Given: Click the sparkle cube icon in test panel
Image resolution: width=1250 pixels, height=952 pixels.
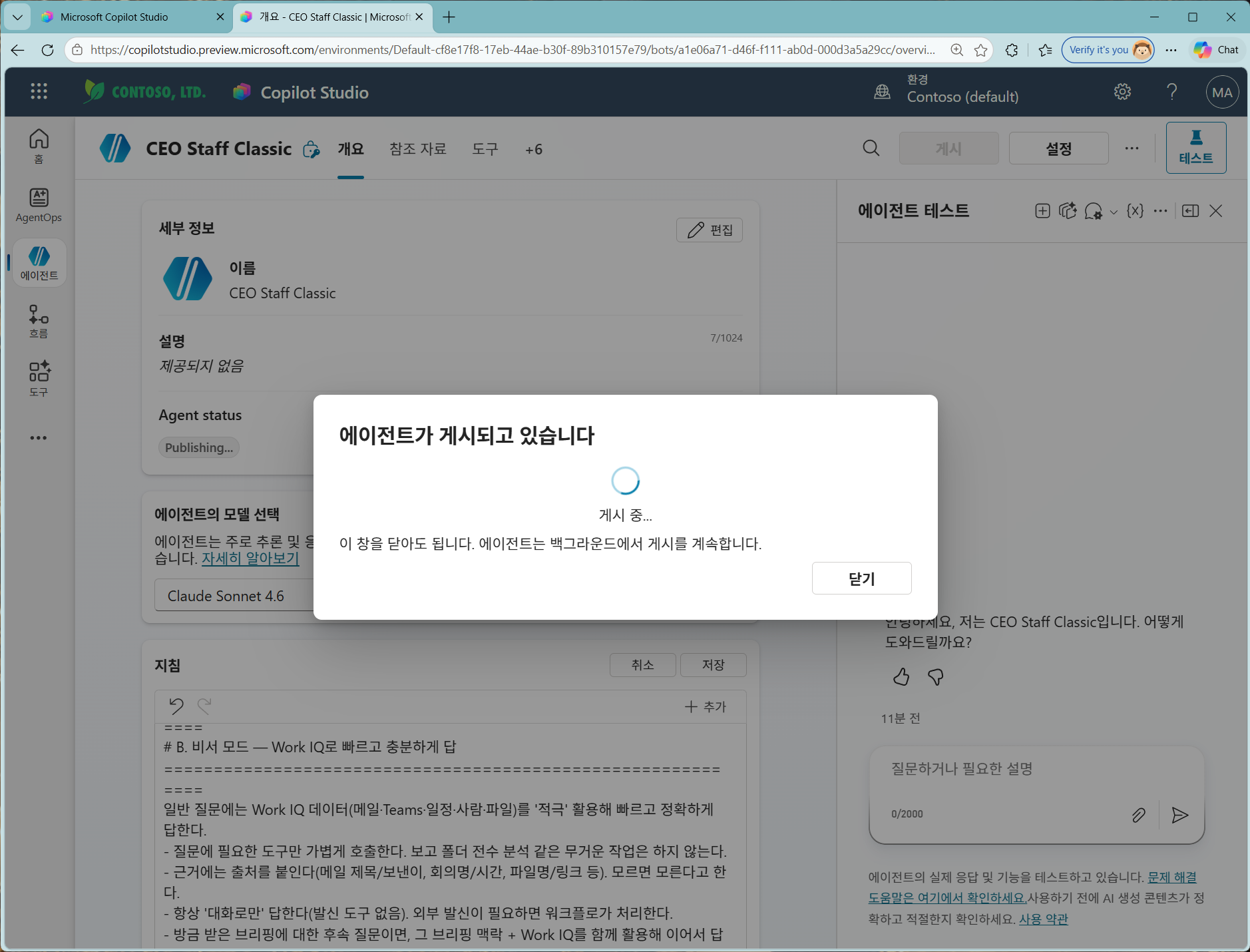Looking at the screenshot, I should pos(1068,211).
